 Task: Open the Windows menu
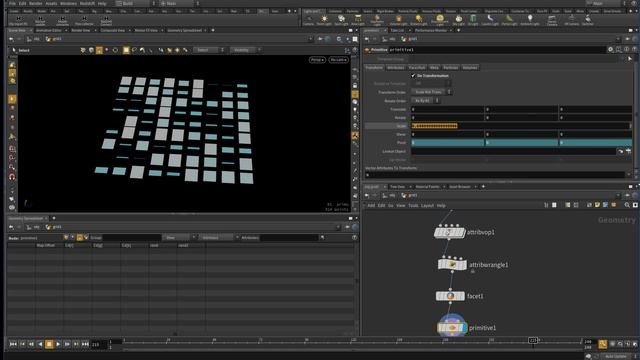coord(68,3)
